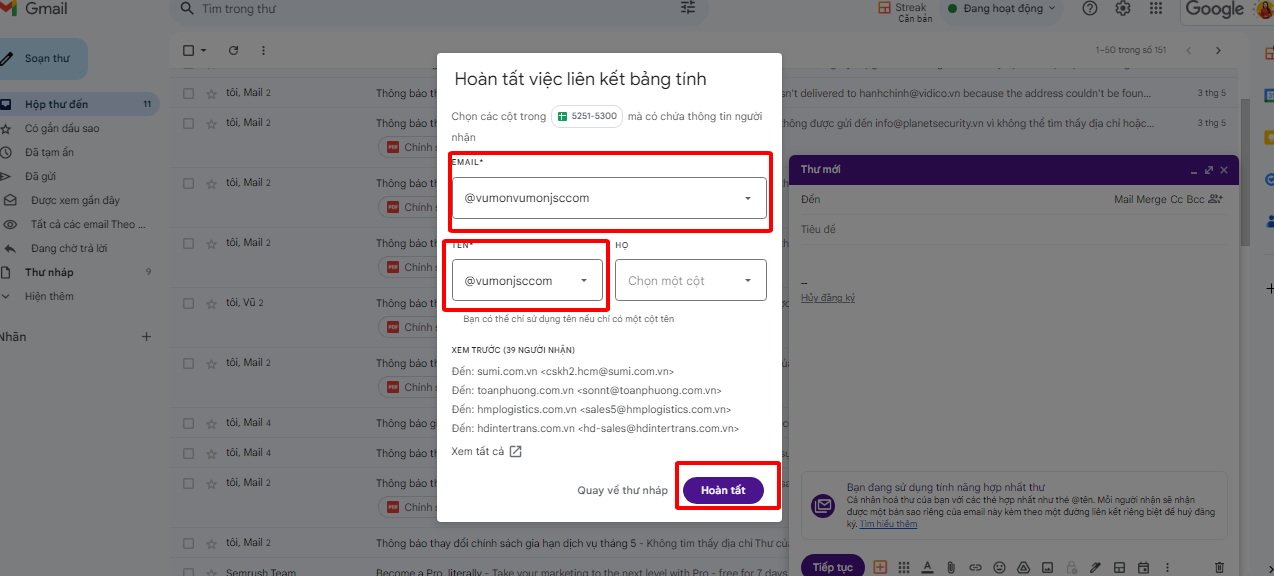Screen dimensions: 1274x576
Task: Click the 5251-5300 spreadsheet chip
Action: (587, 116)
